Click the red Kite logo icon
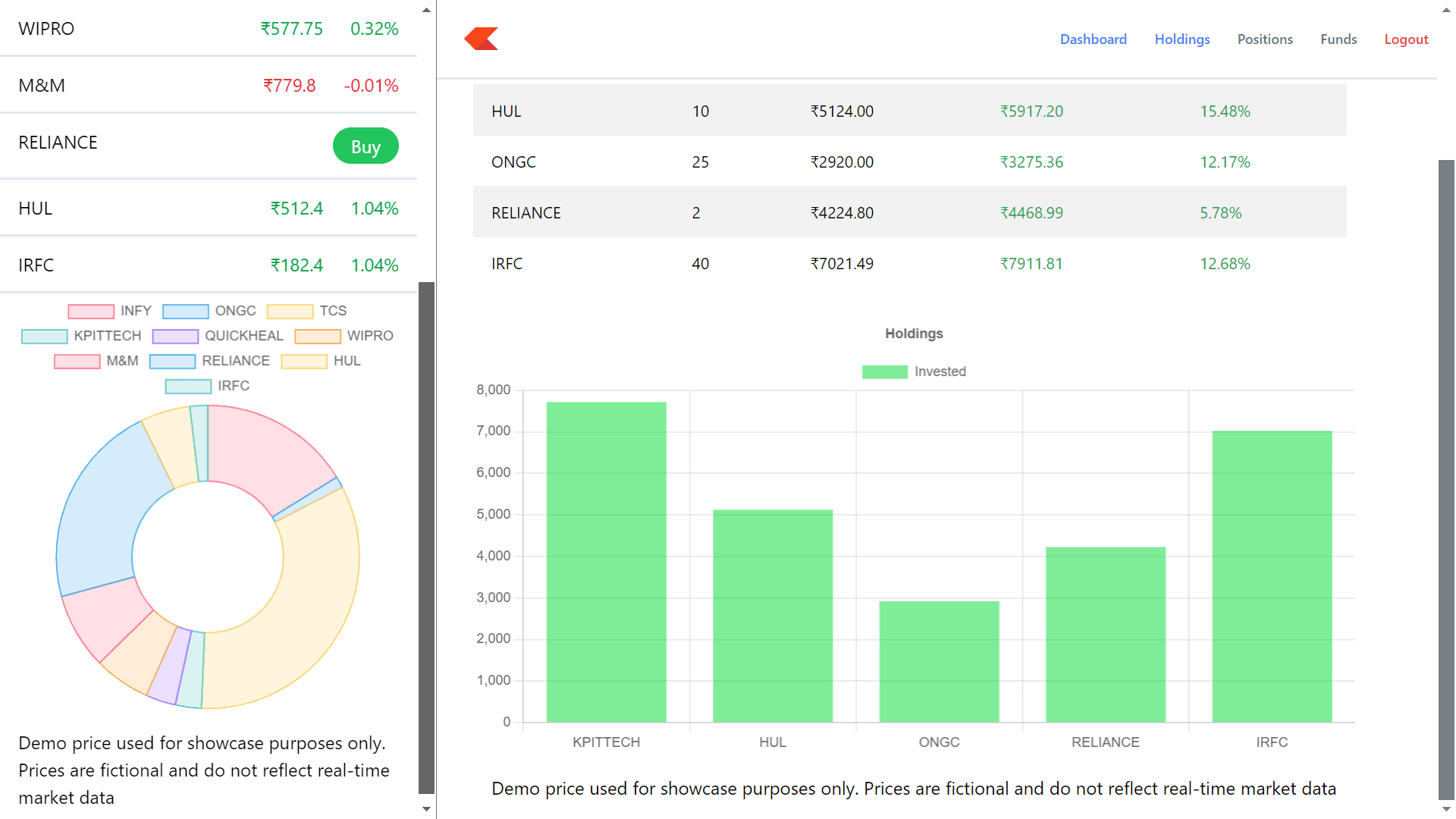1456x819 pixels. point(481,38)
